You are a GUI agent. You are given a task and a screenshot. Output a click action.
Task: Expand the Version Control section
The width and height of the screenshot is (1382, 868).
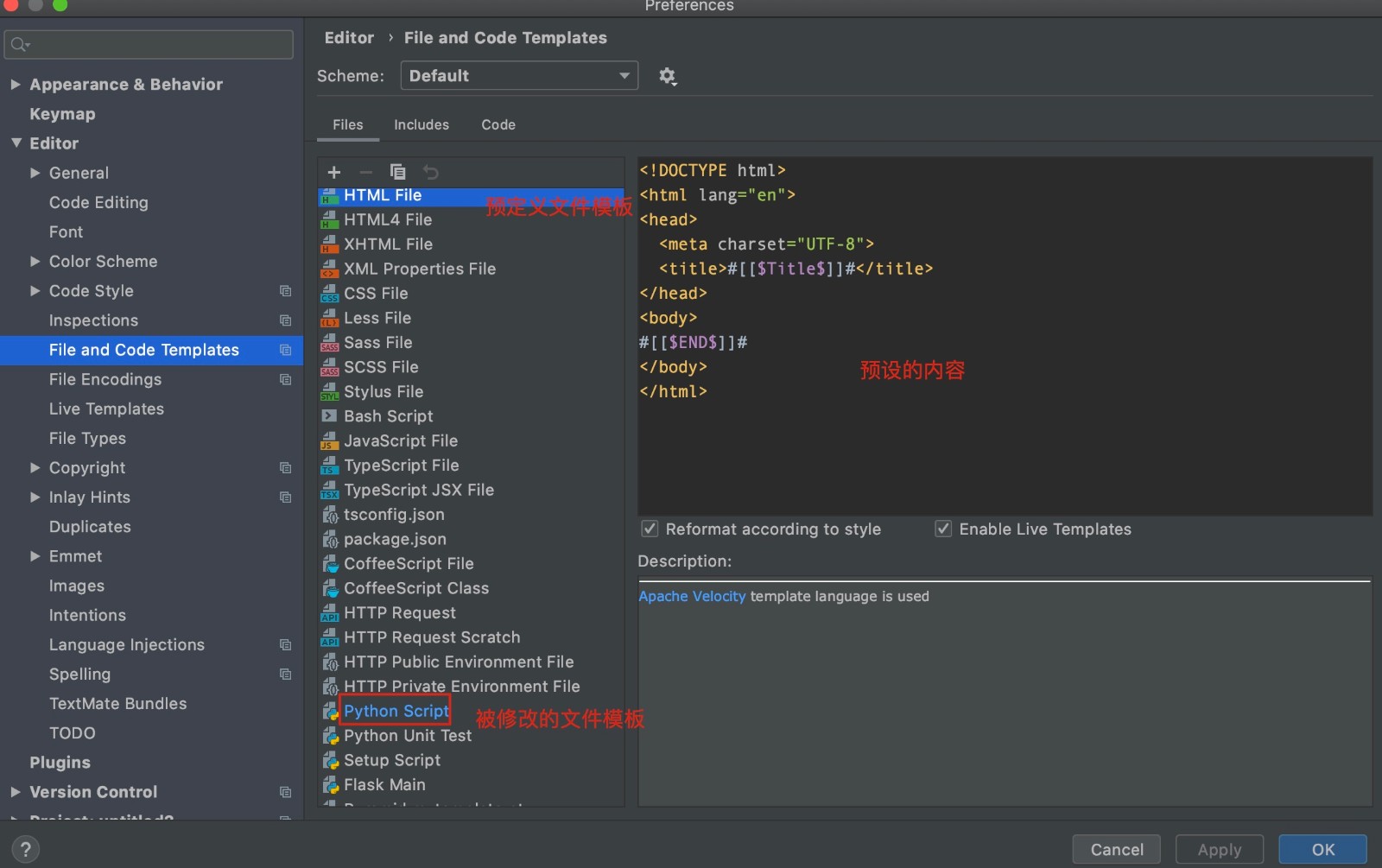tap(16, 792)
